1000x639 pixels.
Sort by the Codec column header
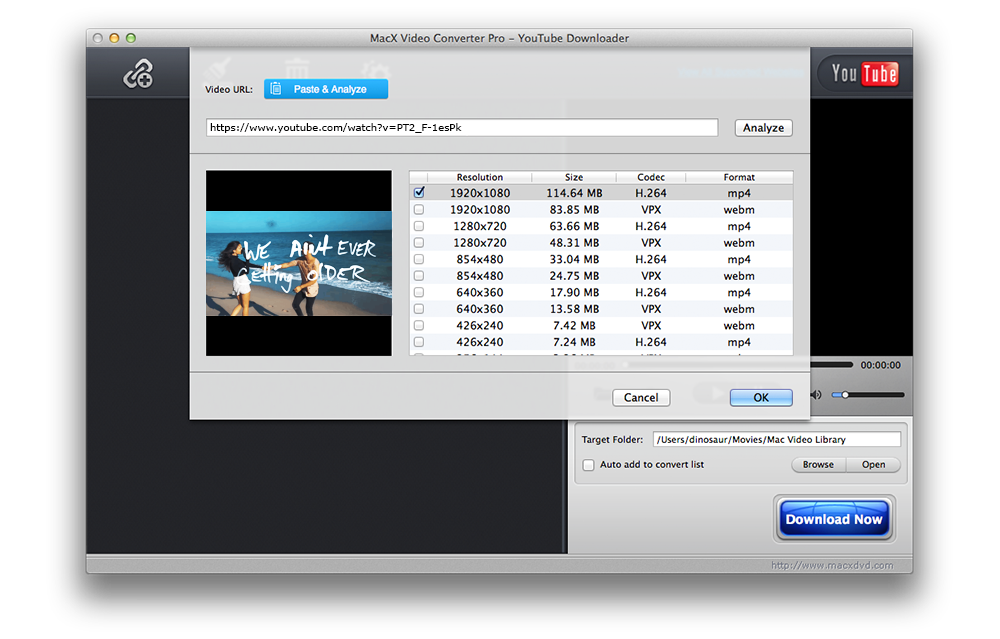(651, 177)
